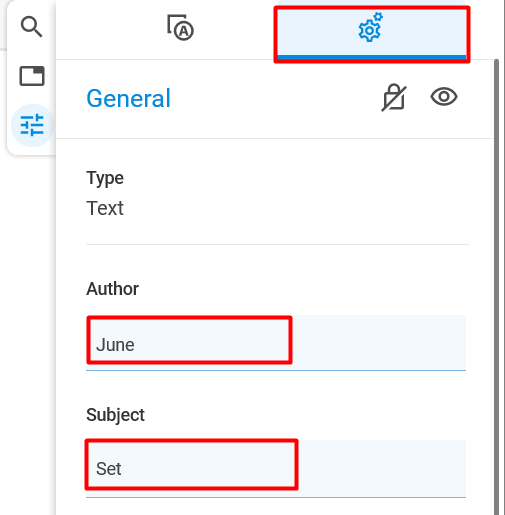Click the blue underline of active gear tab
Image resolution: width=505 pixels, height=515 pixels.
[372, 57]
